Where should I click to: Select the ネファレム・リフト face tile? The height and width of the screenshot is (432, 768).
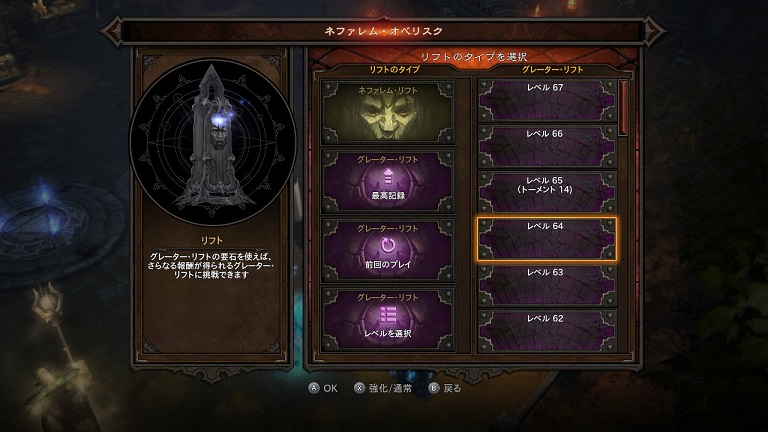(388, 113)
